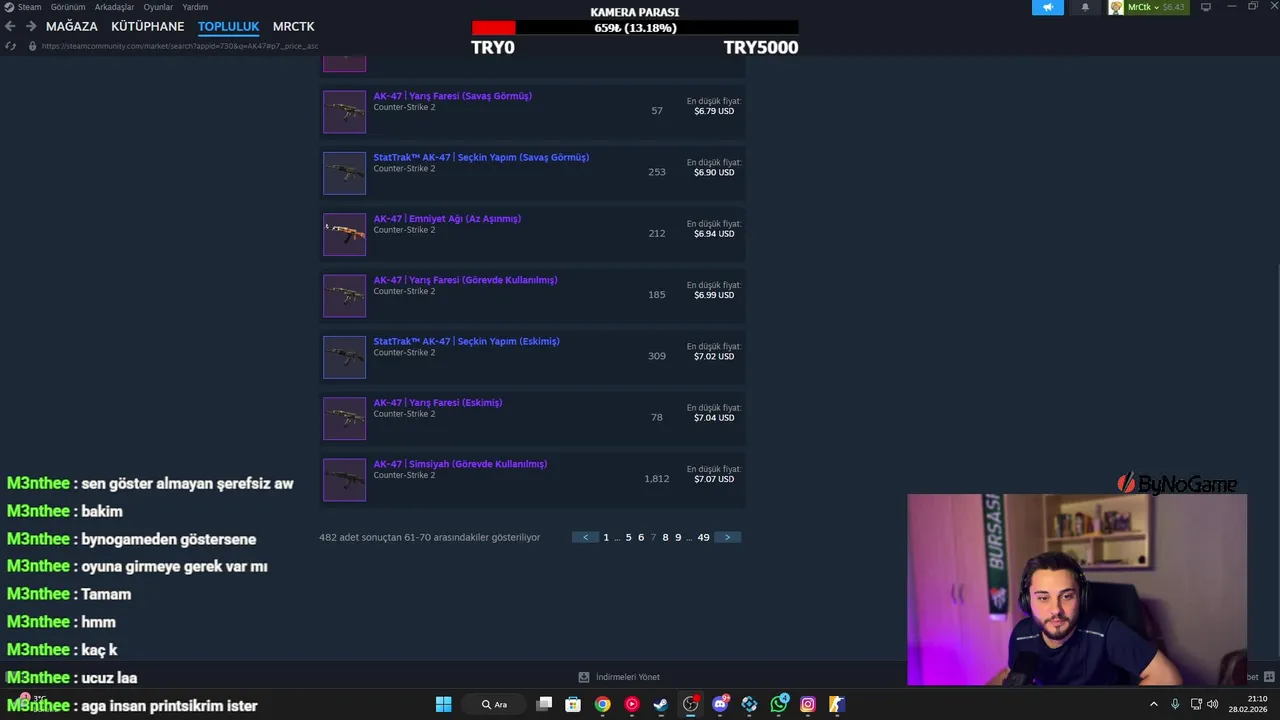Image resolution: width=1280 pixels, height=720 pixels.
Task: Jump to results page 5
Action: click(x=628, y=537)
